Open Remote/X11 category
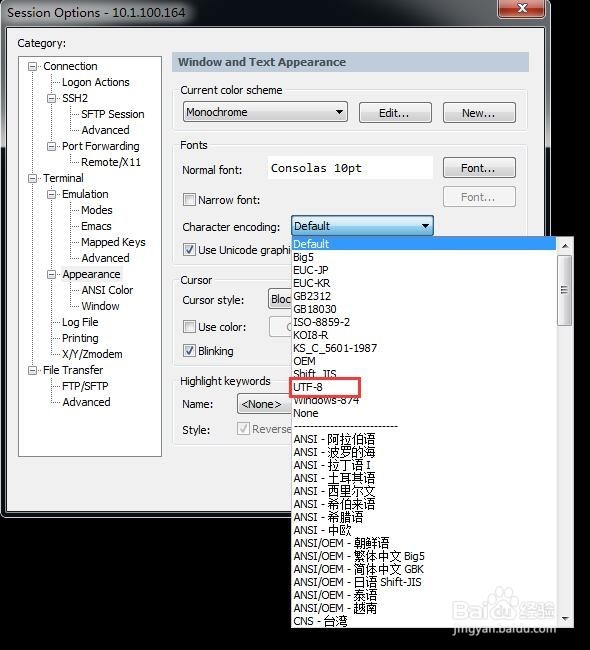The height and width of the screenshot is (650, 590). tap(111, 162)
